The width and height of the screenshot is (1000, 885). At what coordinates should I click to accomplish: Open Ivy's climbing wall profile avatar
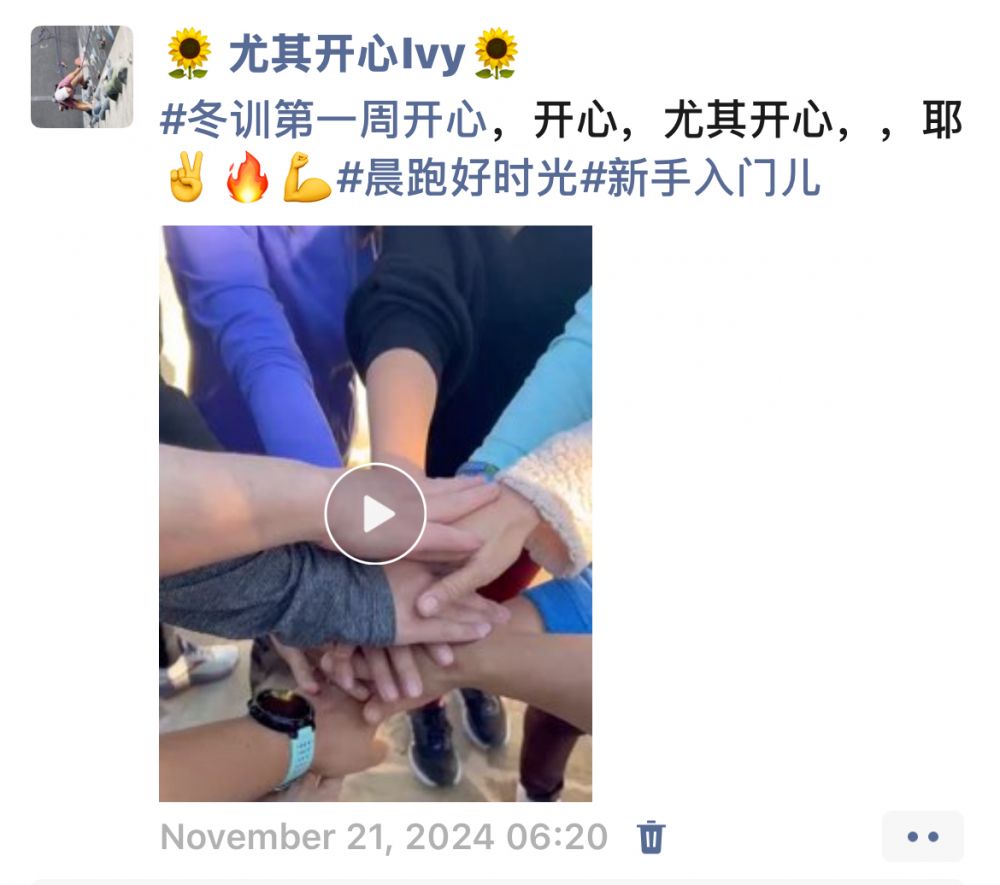(82, 77)
